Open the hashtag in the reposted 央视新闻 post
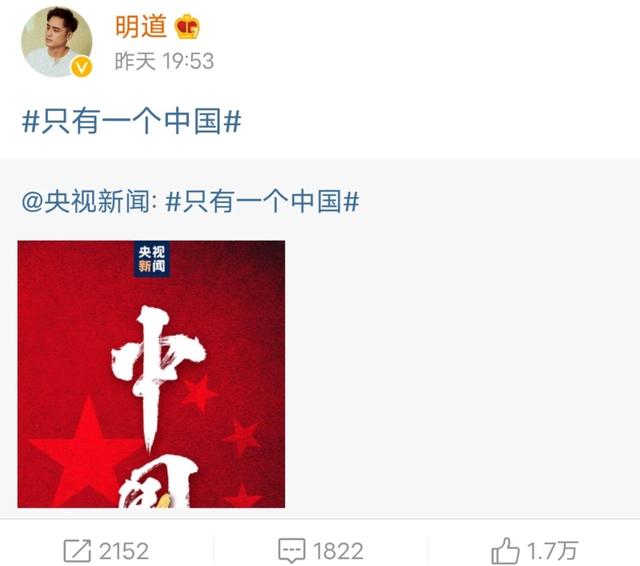The image size is (640, 566). (x=262, y=201)
